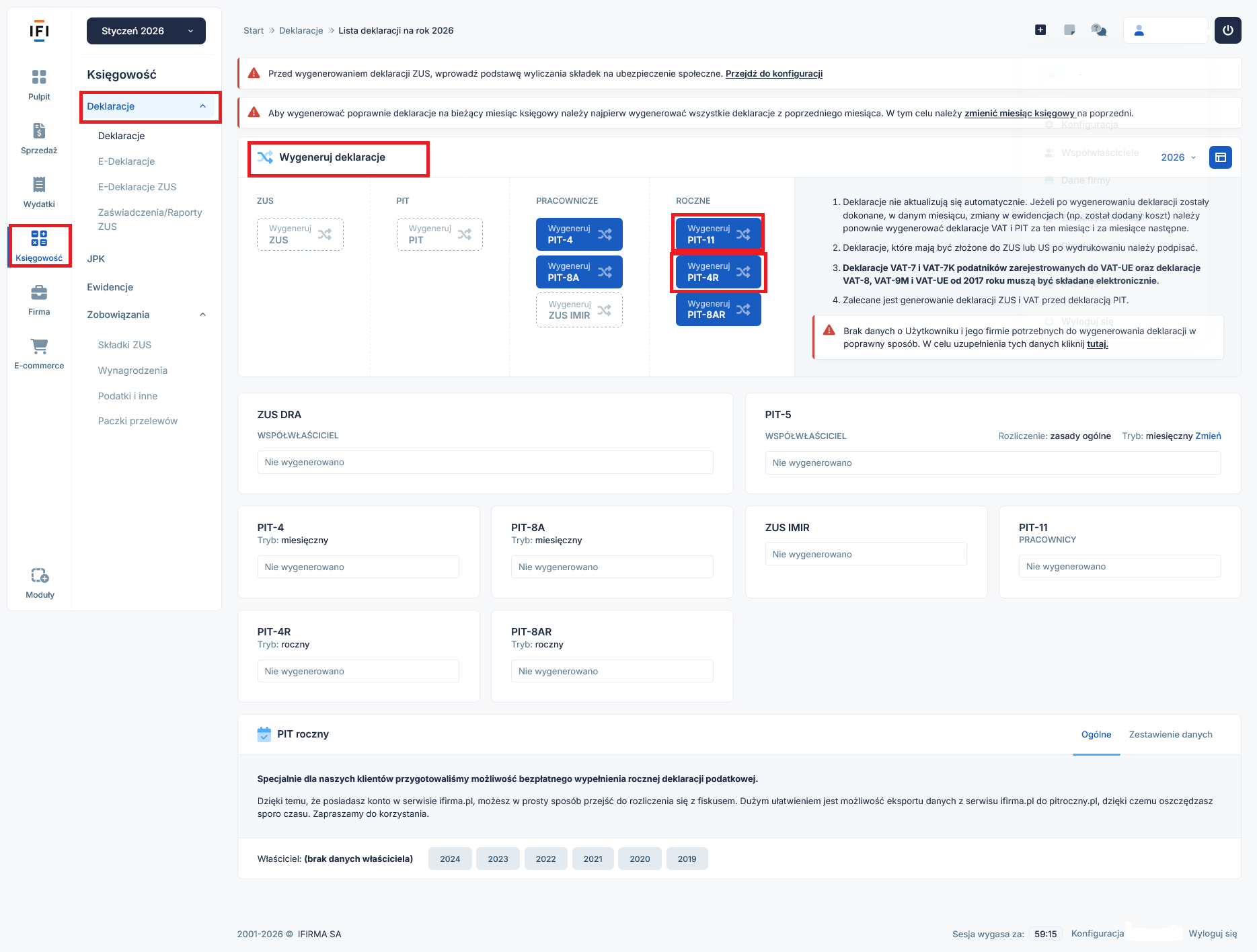Toggle the layout view icon next to year
Image resolution: width=1257 pixels, height=952 pixels.
coord(1220,157)
